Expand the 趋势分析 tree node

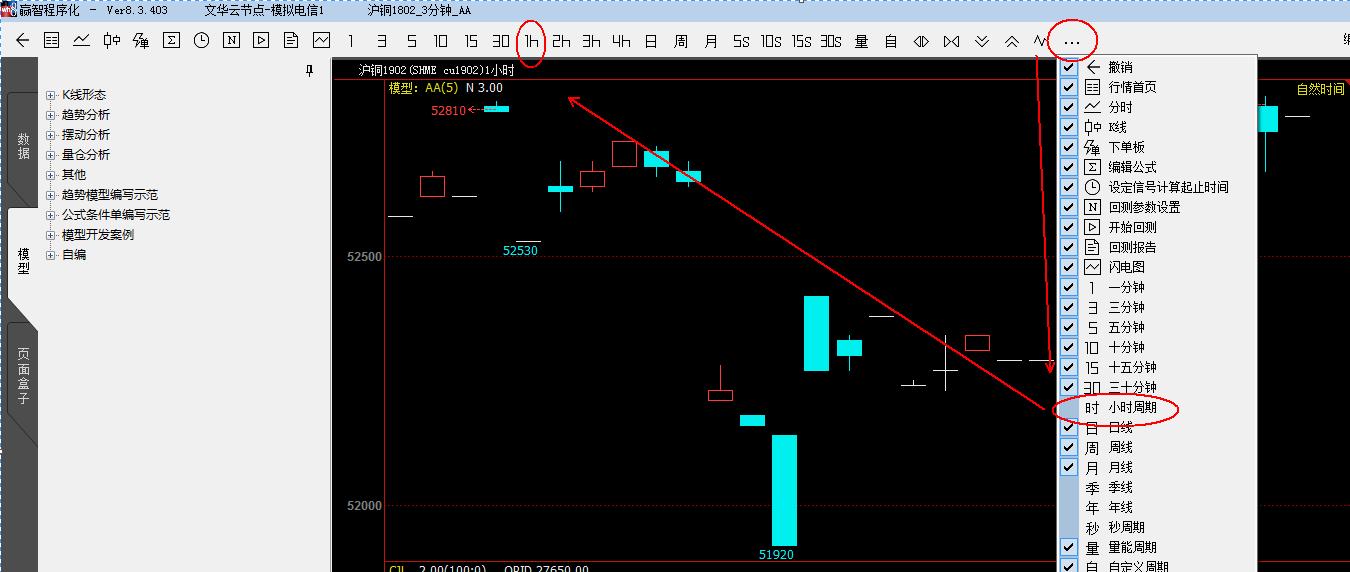(x=50, y=115)
